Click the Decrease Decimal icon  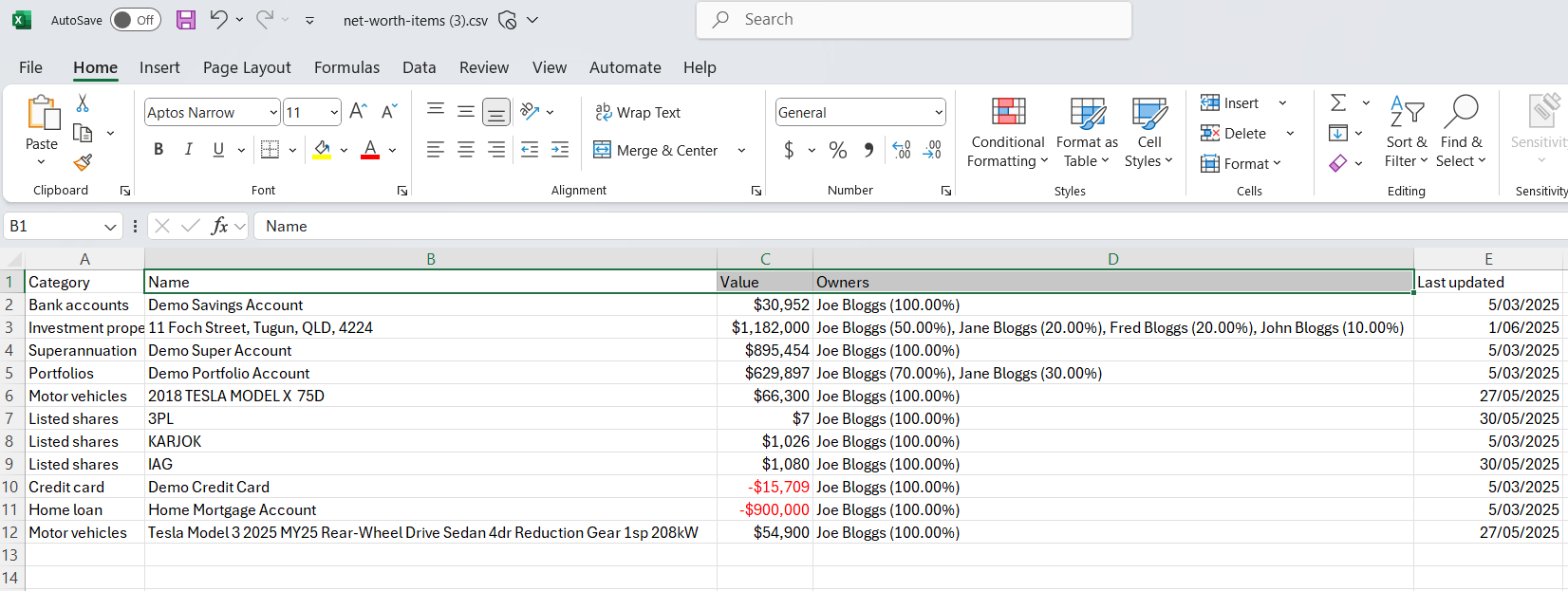(932, 150)
